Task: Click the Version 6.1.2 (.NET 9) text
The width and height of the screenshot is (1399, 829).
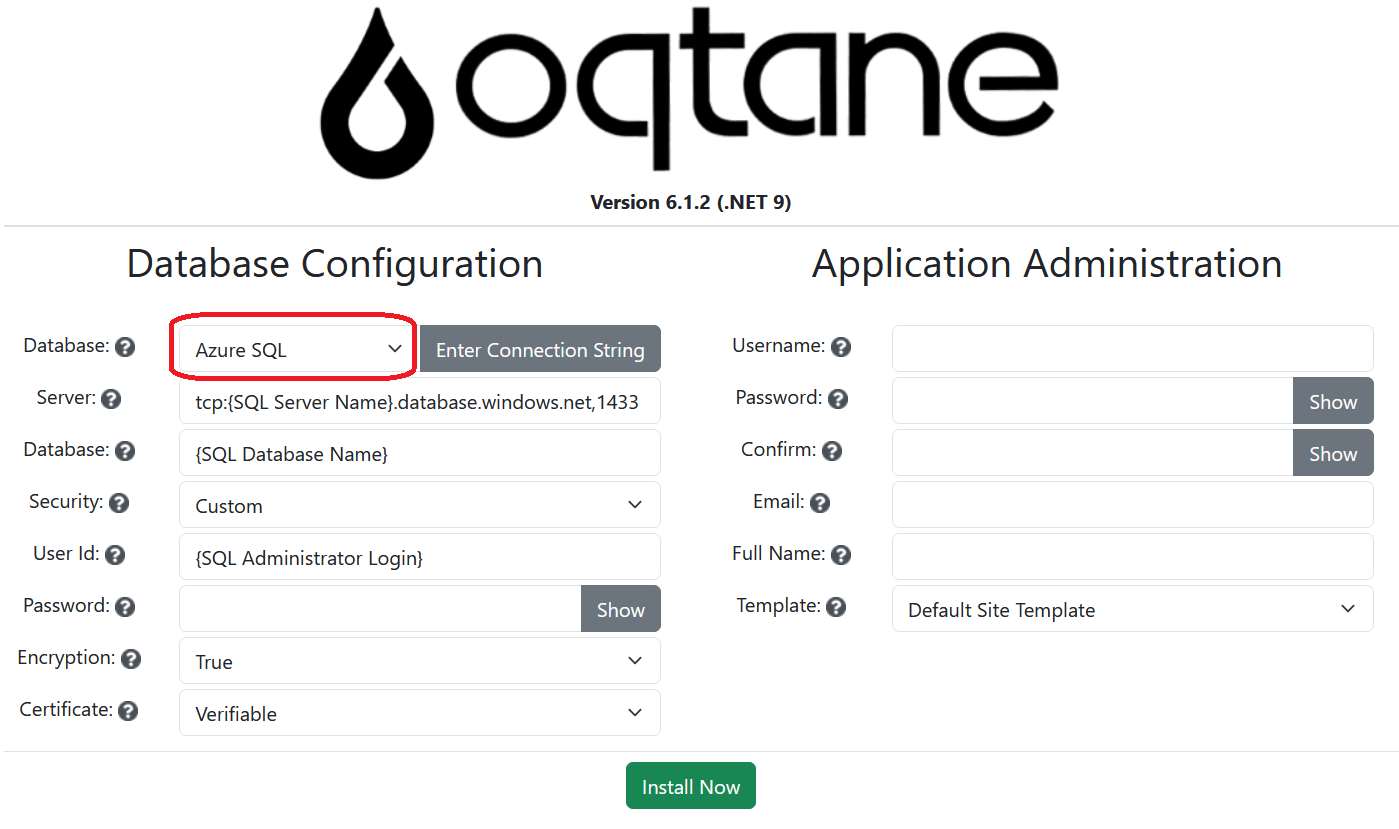Action: point(691,202)
